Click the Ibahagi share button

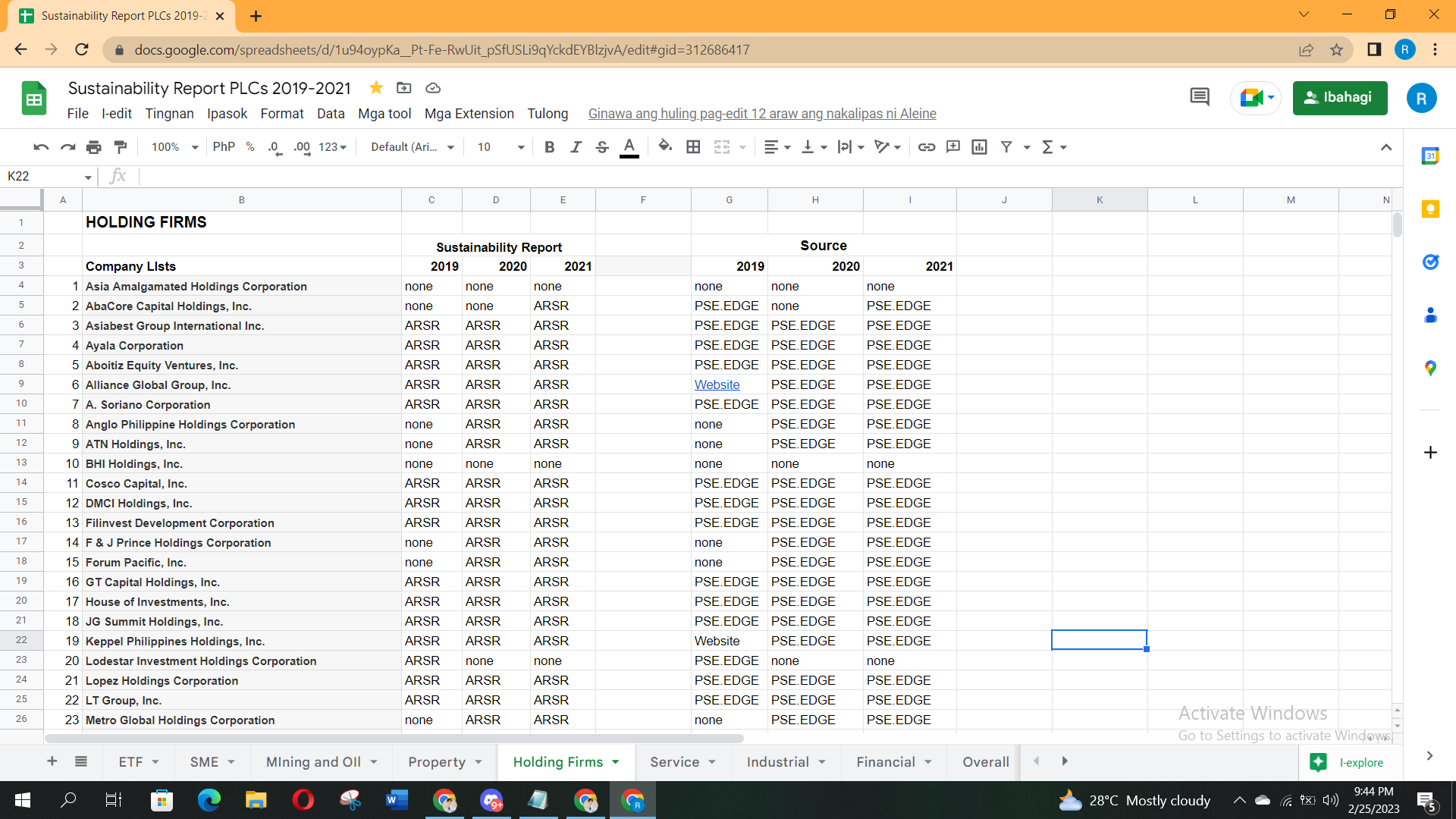[x=1340, y=98]
